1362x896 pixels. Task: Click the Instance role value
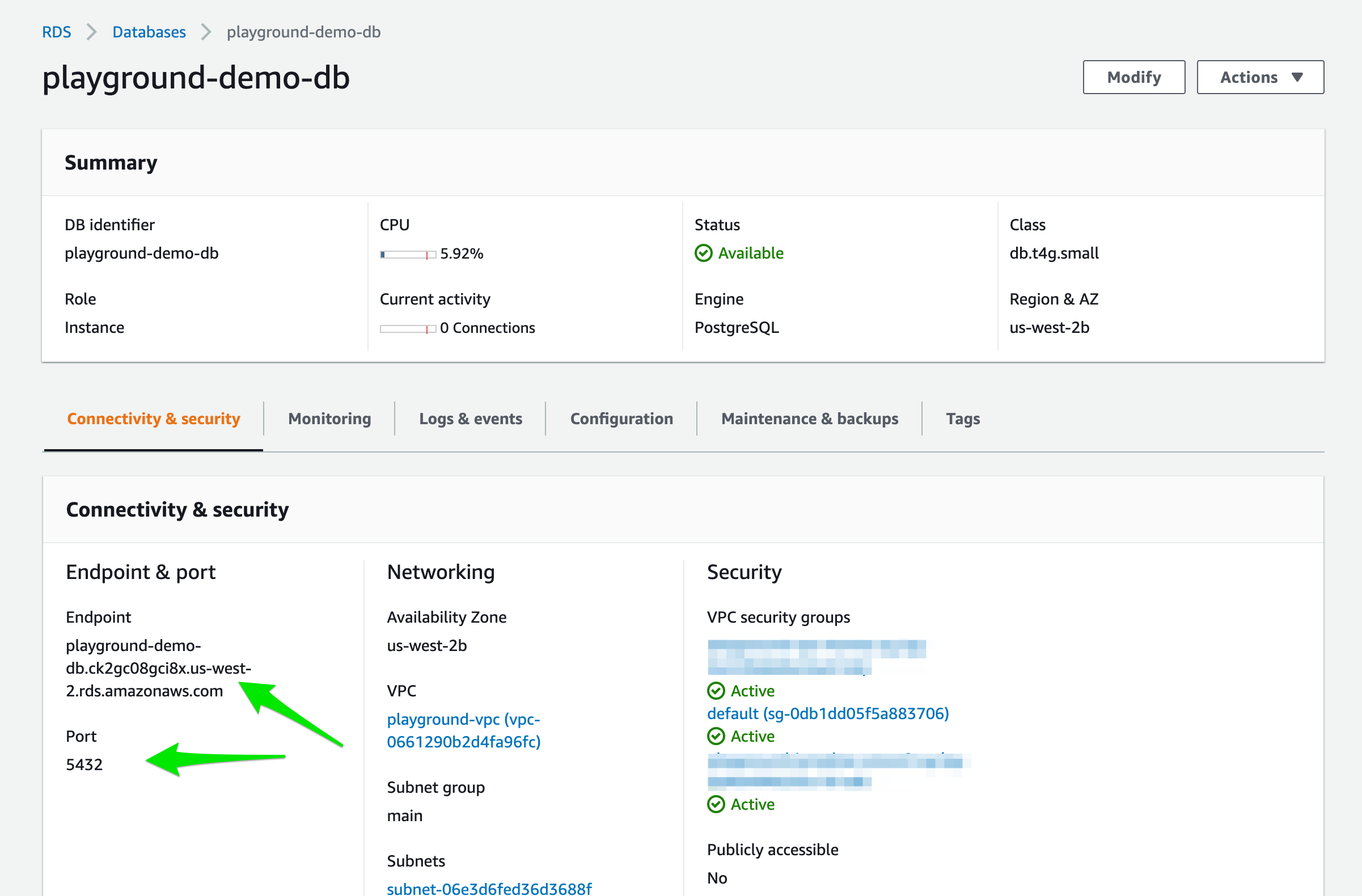pos(95,327)
